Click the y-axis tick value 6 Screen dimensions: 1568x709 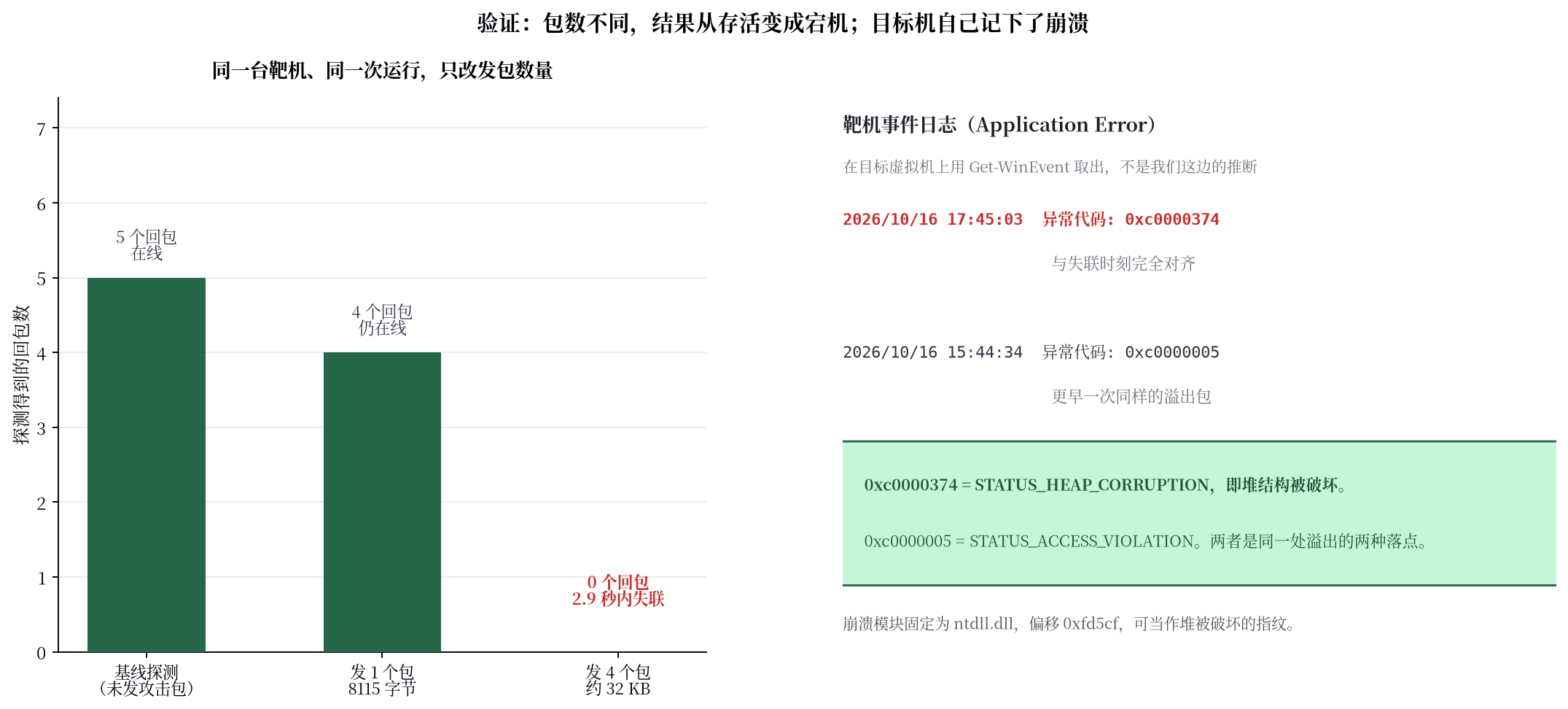[42, 204]
